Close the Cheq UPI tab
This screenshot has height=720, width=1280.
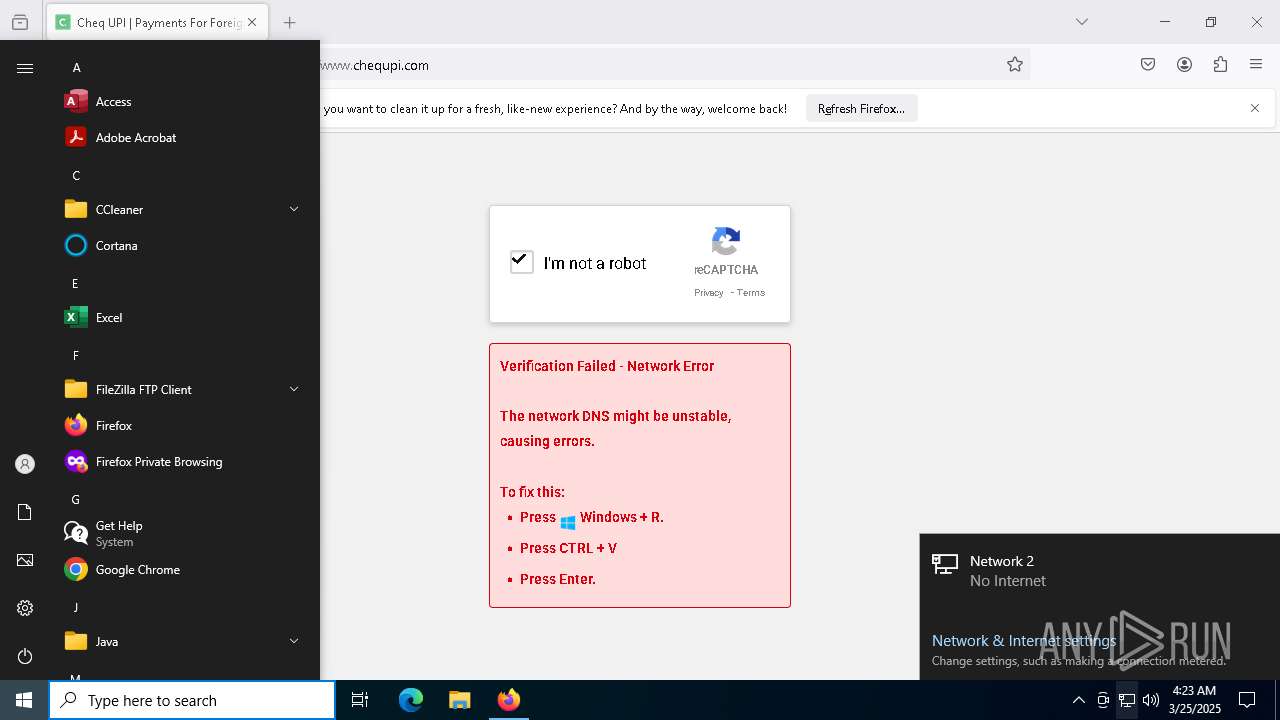(252, 22)
